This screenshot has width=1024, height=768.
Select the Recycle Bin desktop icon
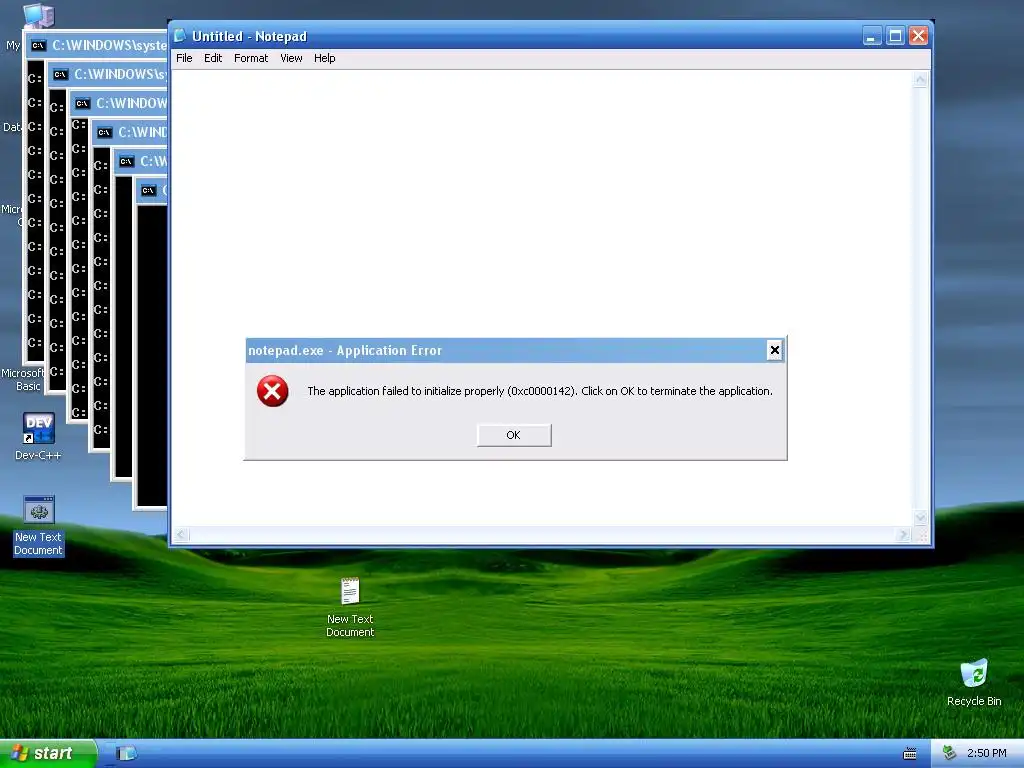(974, 682)
